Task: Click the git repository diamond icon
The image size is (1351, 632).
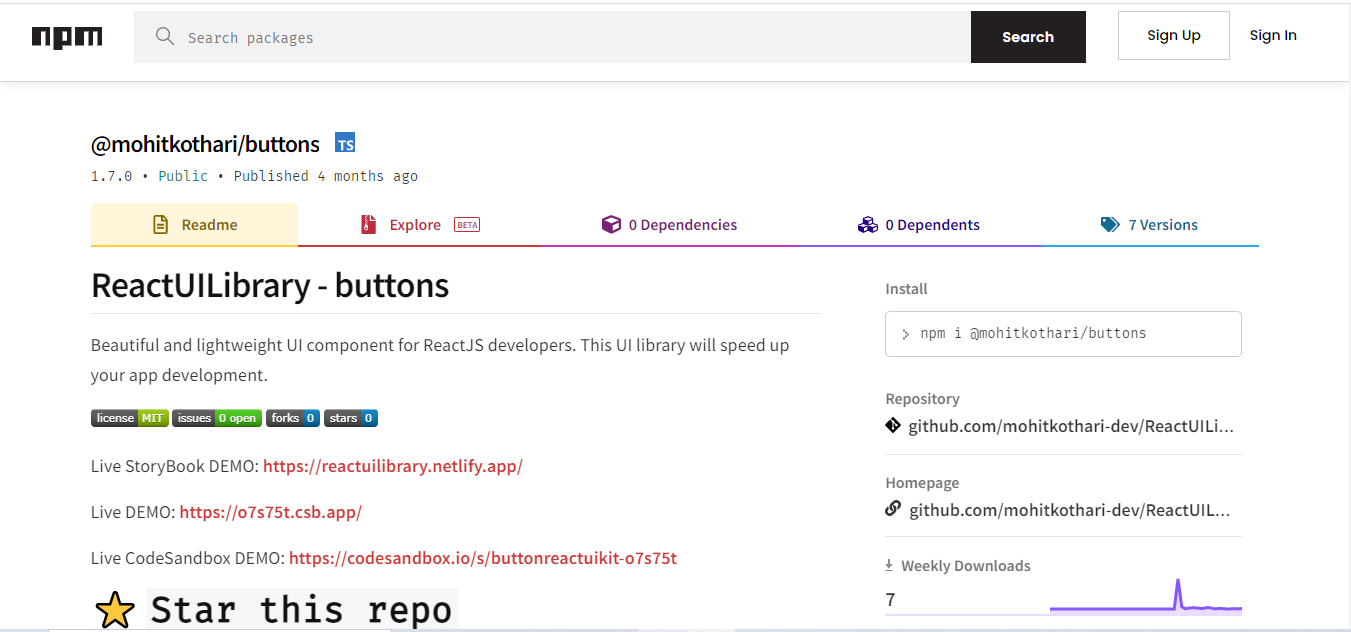Action: [x=893, y=426]
